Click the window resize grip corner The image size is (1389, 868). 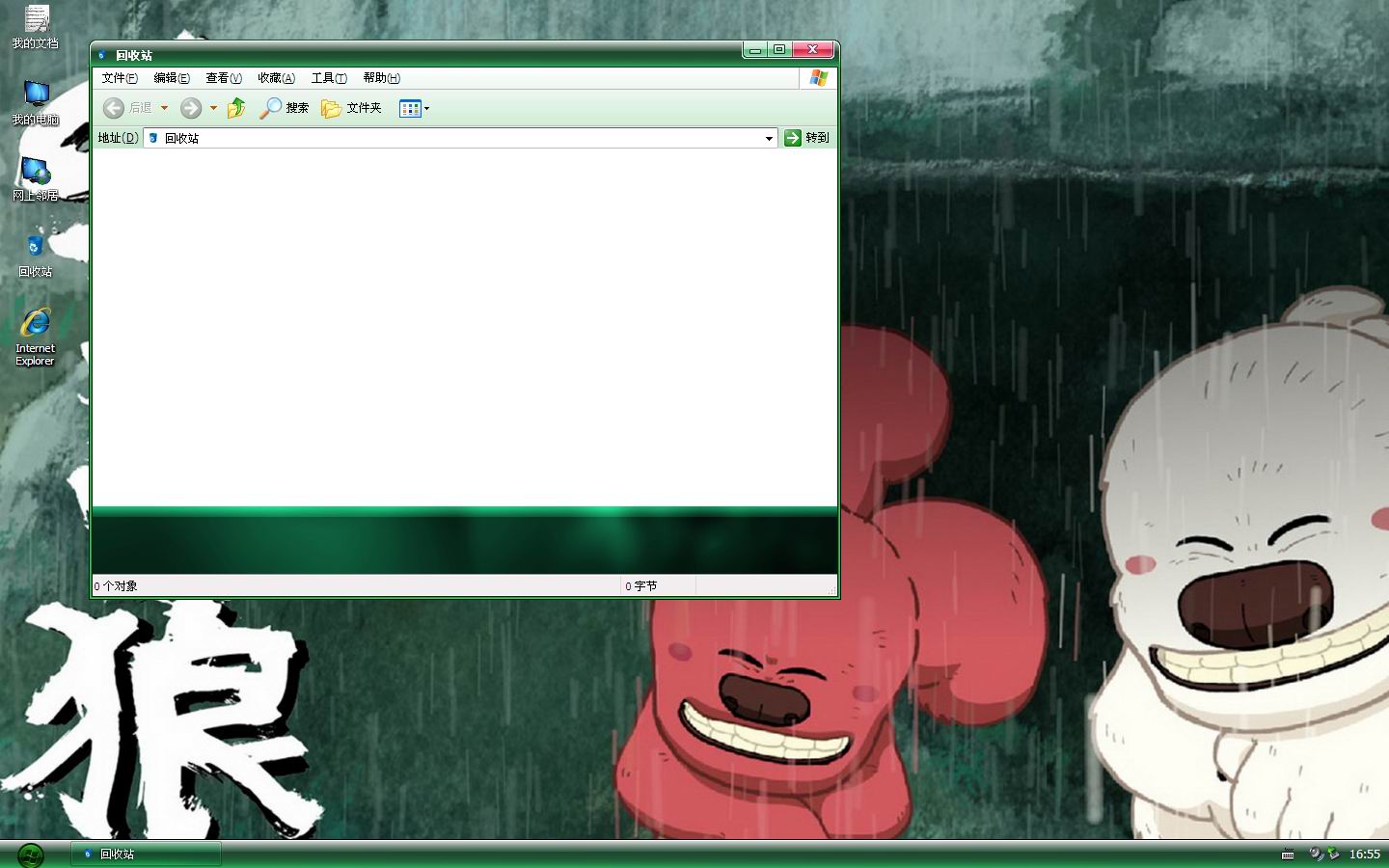tap(831, 589)
